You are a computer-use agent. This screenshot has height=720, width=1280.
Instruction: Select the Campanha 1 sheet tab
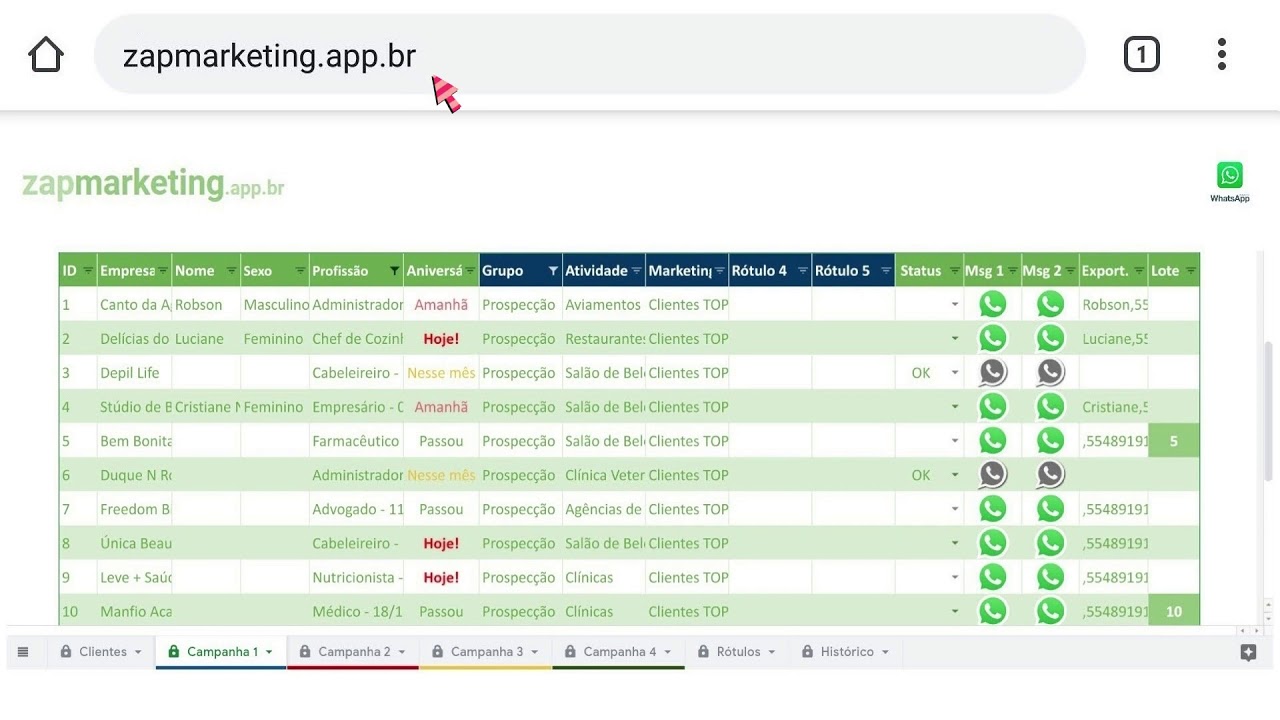point(221,652)
